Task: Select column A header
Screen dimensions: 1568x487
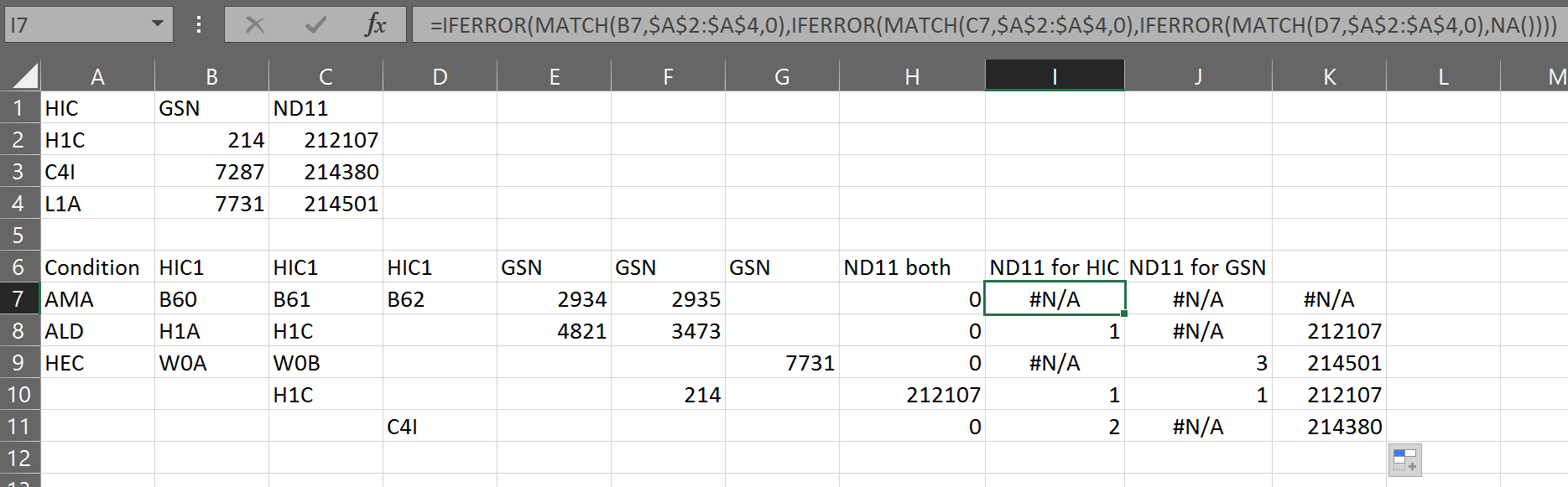Action: [97, 76]
